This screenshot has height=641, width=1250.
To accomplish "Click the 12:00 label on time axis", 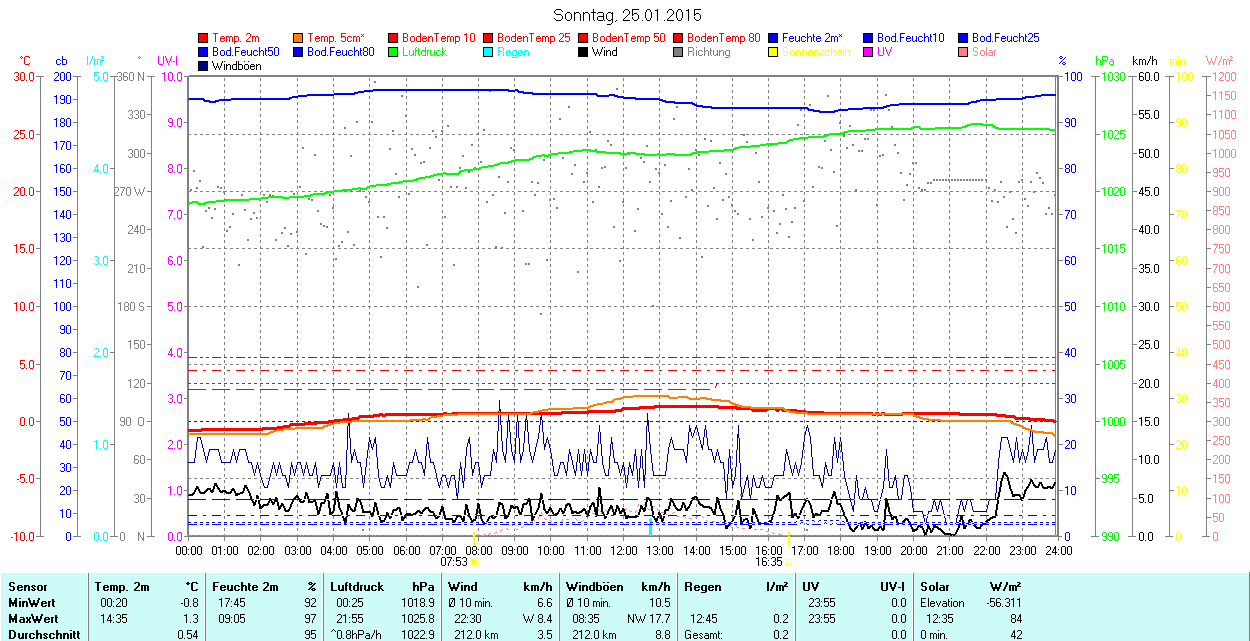I will pos(624,550).
